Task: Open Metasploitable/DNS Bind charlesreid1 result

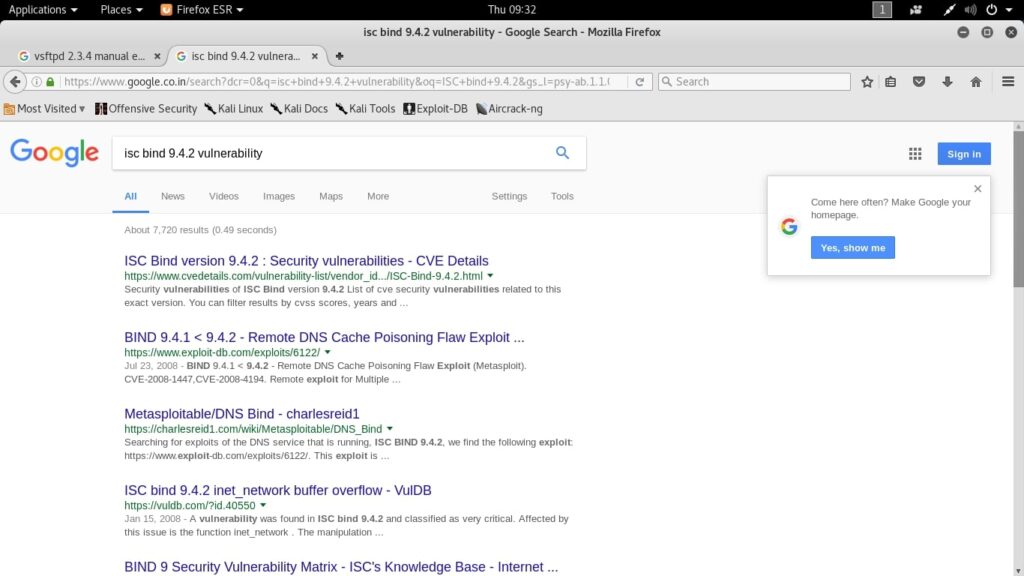Action: coord(242,413)
